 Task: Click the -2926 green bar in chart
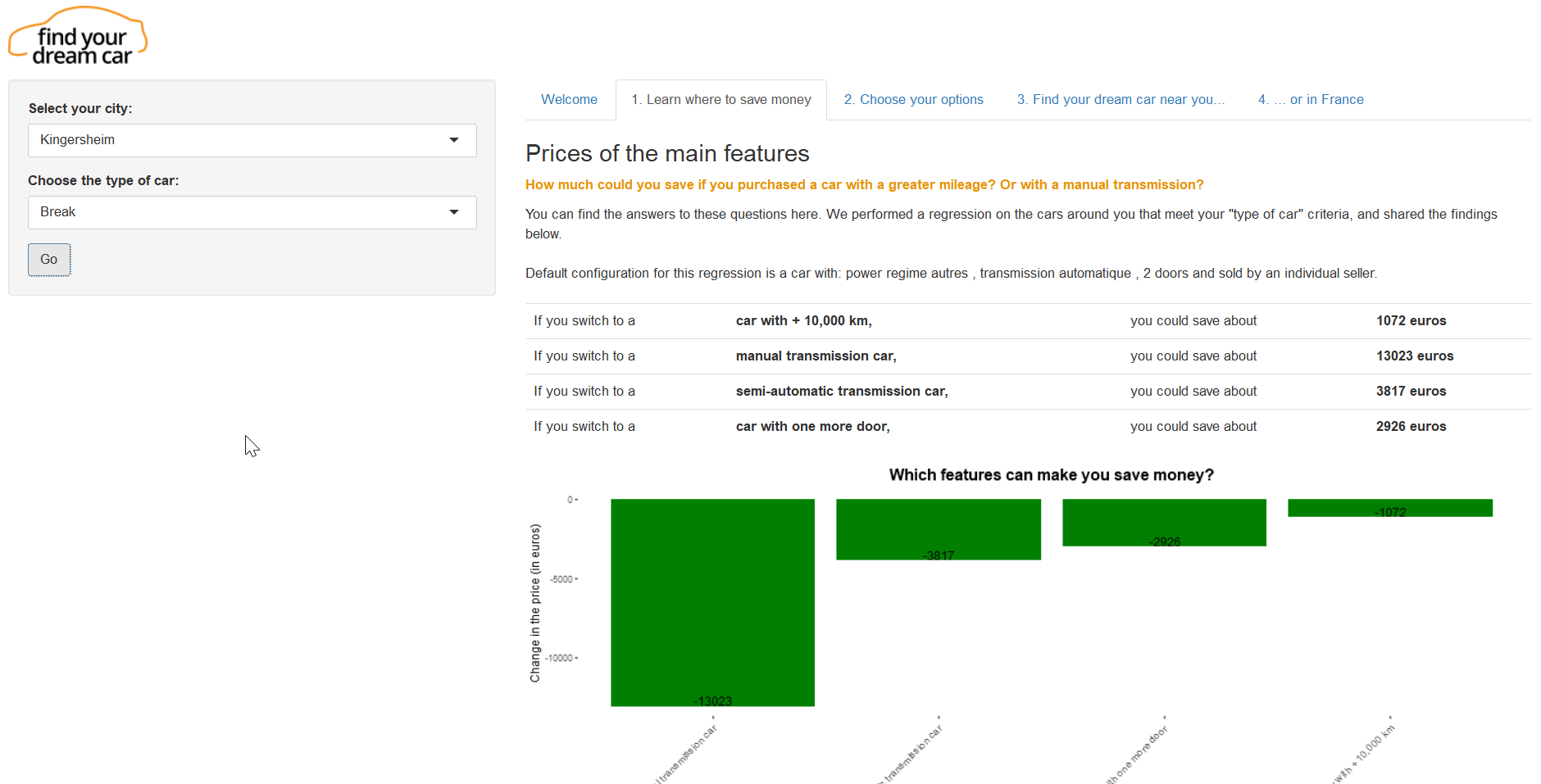coord(1164,522)
